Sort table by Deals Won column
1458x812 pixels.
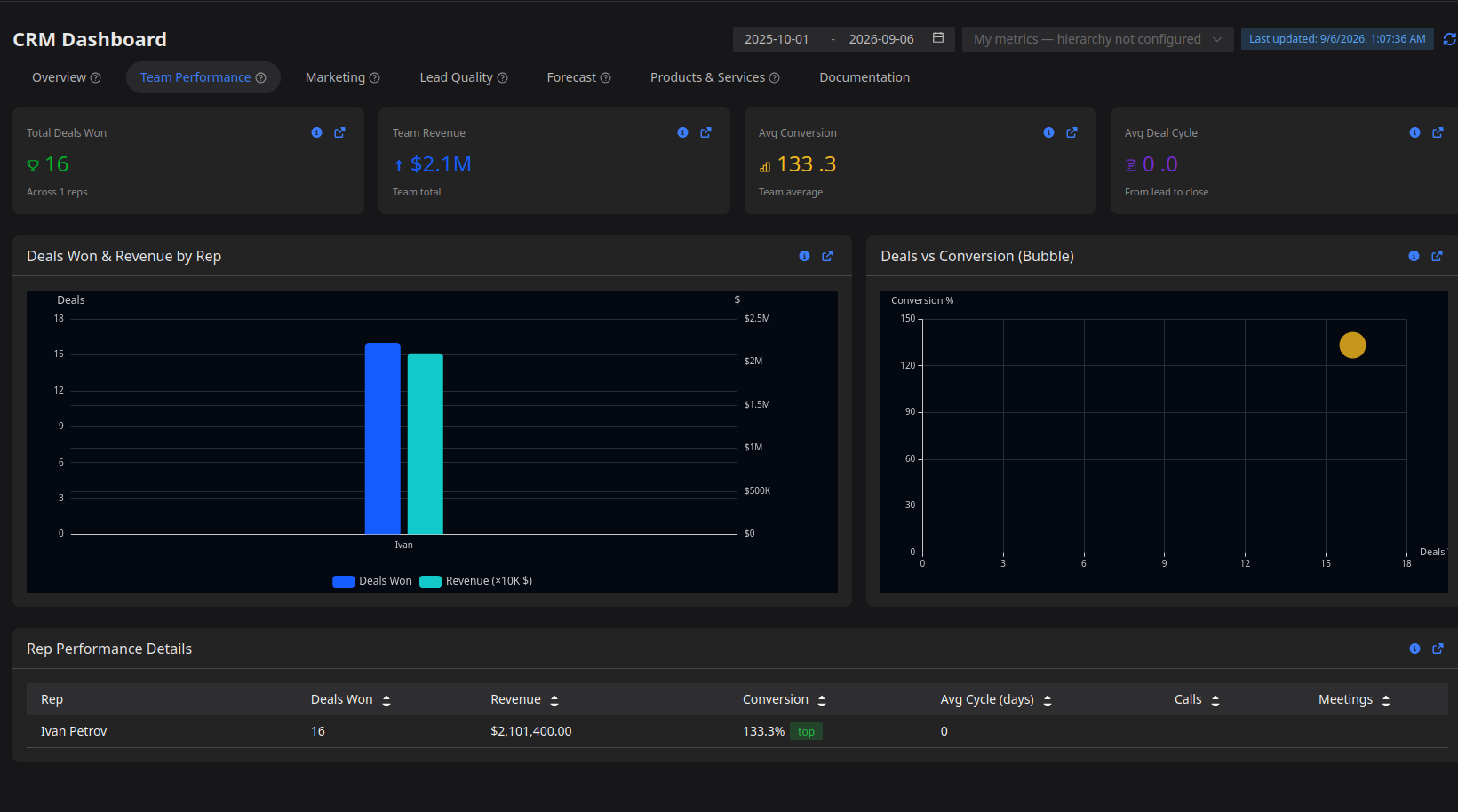point(386,700)
